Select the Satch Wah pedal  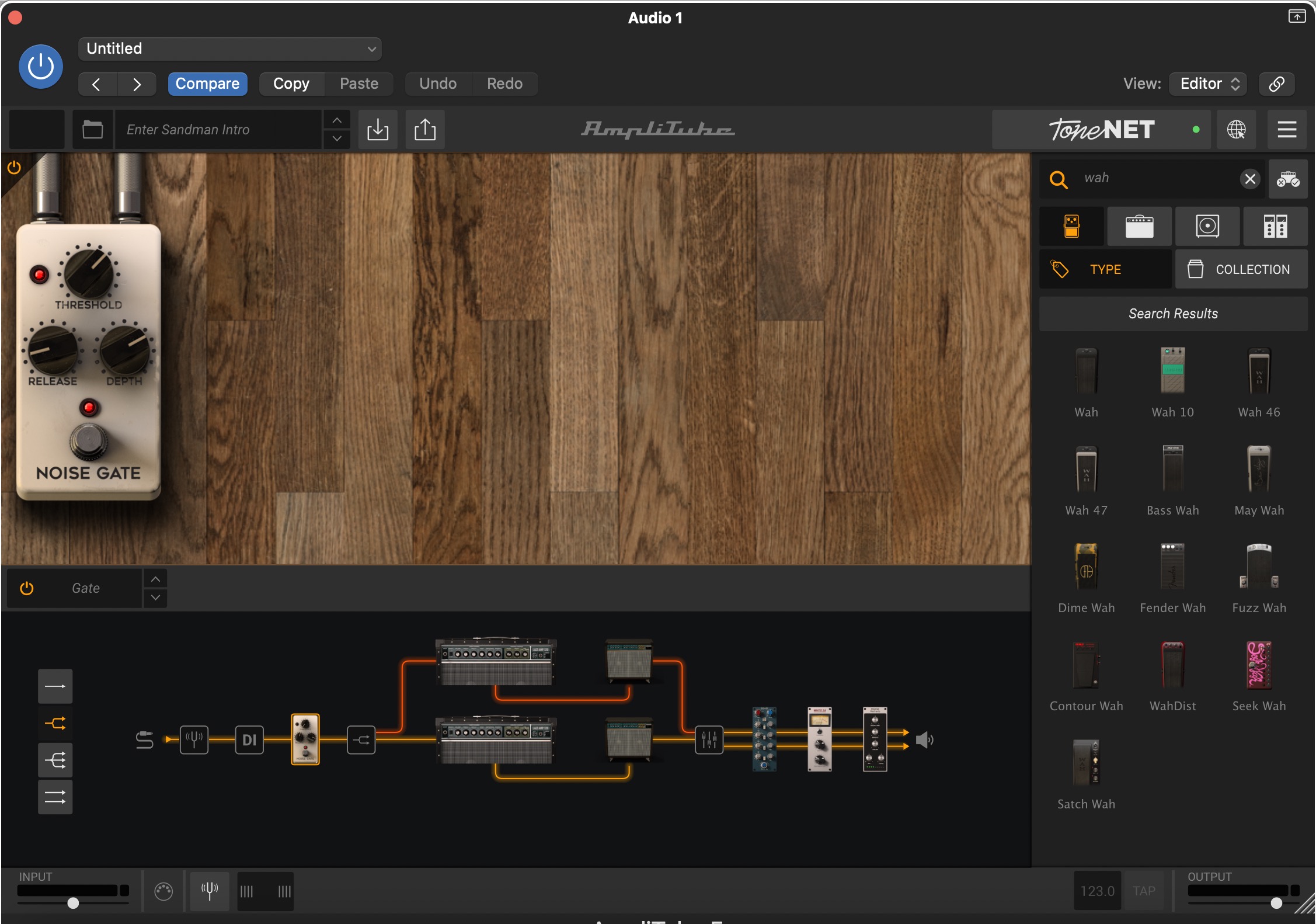[1086, 763]
